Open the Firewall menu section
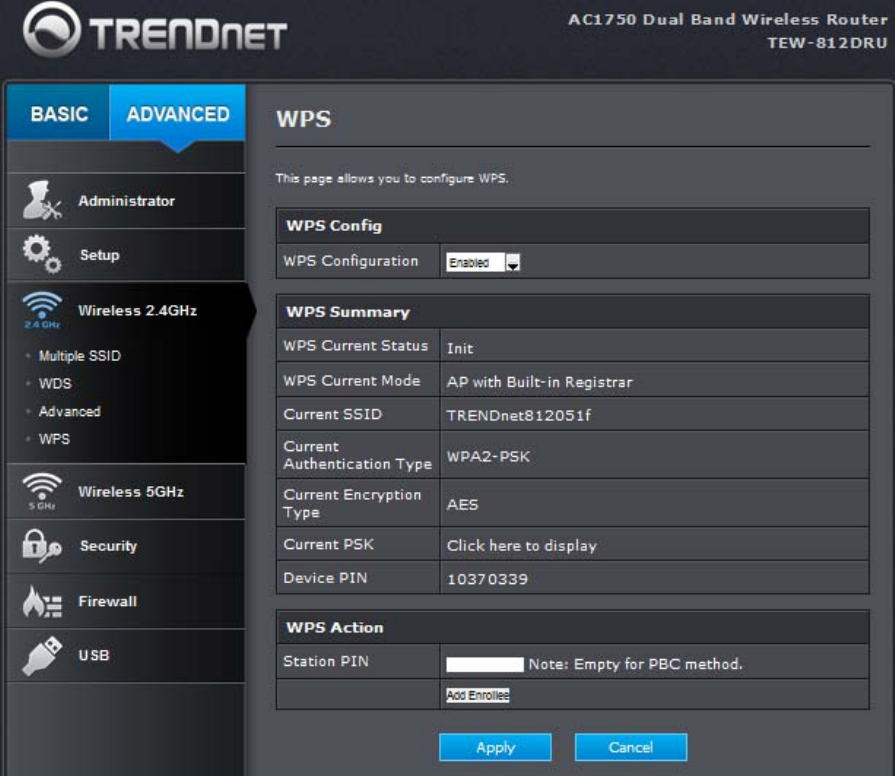The height and width of the screenshot is (776, 895). [x=126, y=601]
